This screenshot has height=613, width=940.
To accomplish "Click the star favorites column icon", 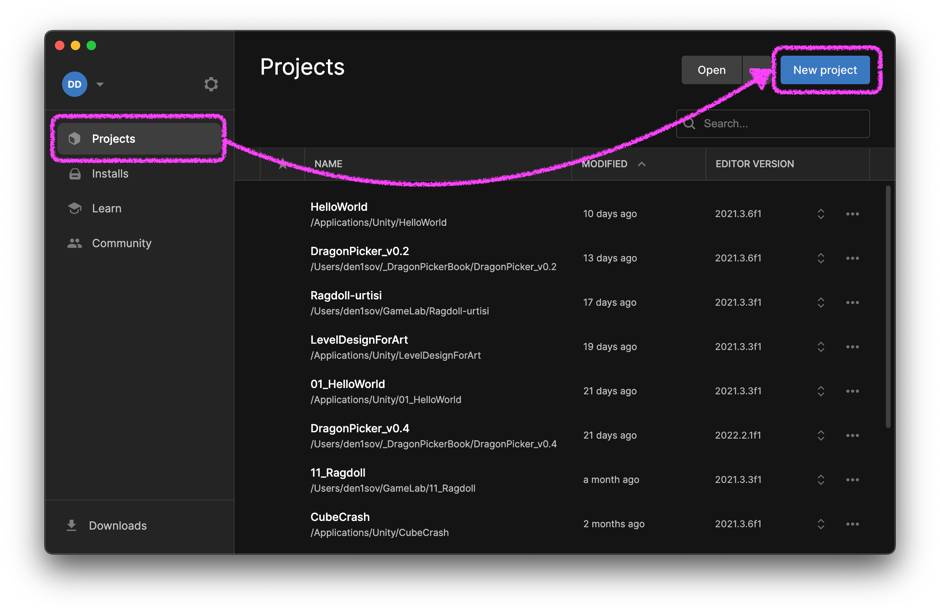I will 282,164.
